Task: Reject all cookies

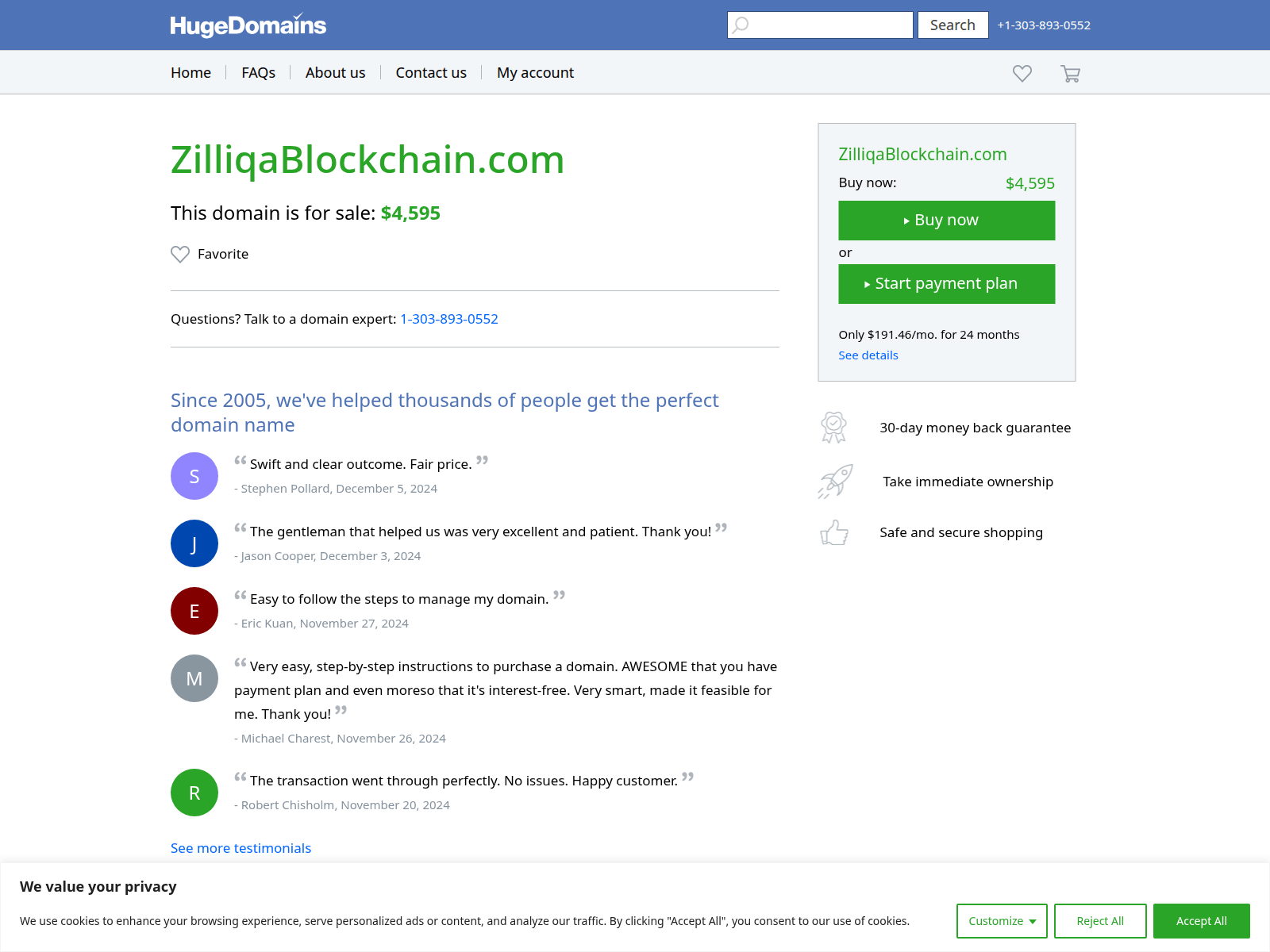Action: tap(1100, 921)
